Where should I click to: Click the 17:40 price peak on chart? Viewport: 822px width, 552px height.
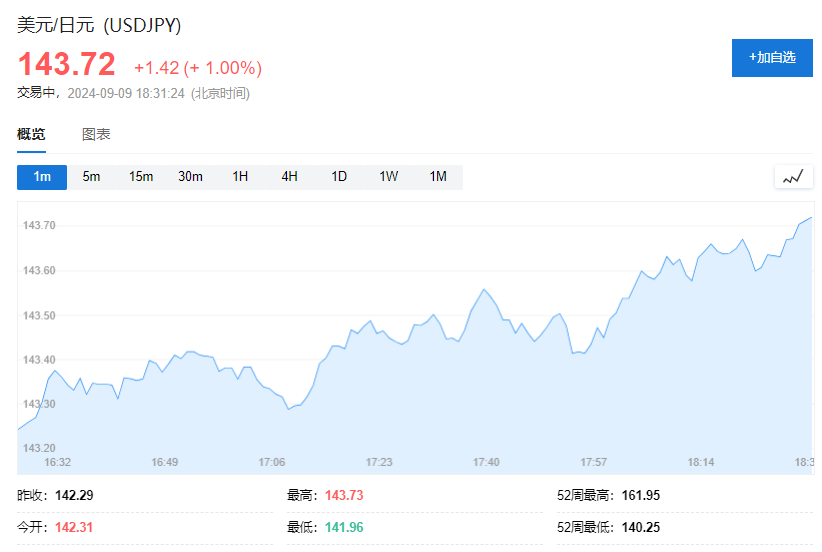(x=483, y=289)
